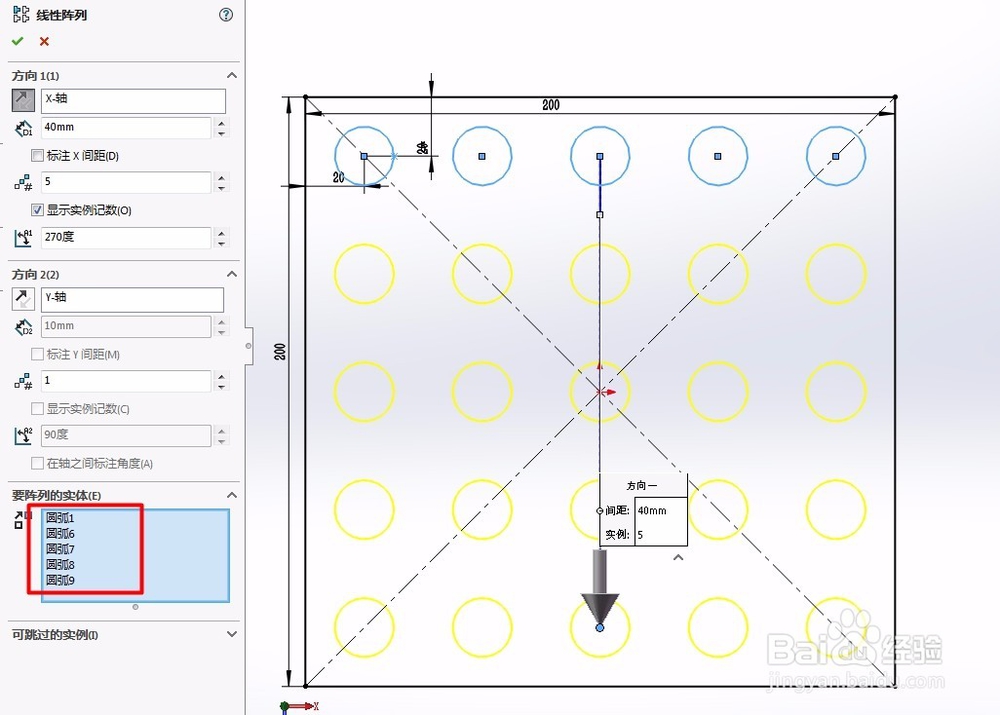Click the Direction 2 angle icon
This screenshot has height=715, width=1000.
pos(24,436)
